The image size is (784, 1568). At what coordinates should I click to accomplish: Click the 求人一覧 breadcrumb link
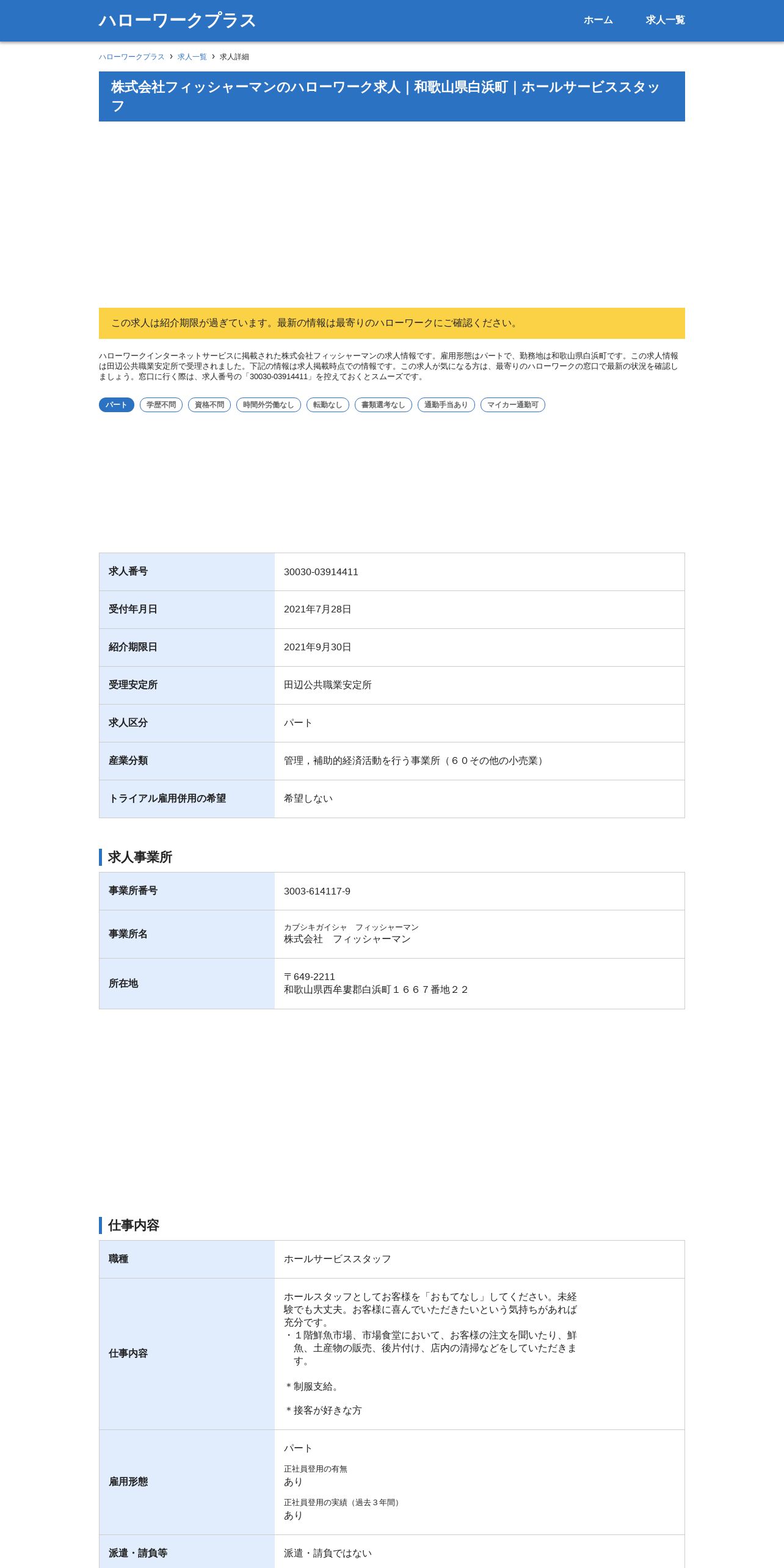click(x=192, y=57)
